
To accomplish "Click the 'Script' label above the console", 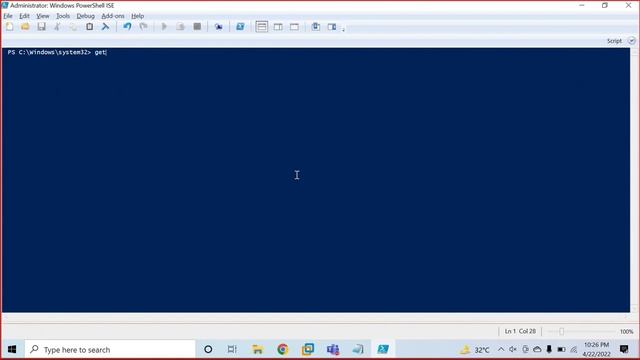I will [614, 41].
